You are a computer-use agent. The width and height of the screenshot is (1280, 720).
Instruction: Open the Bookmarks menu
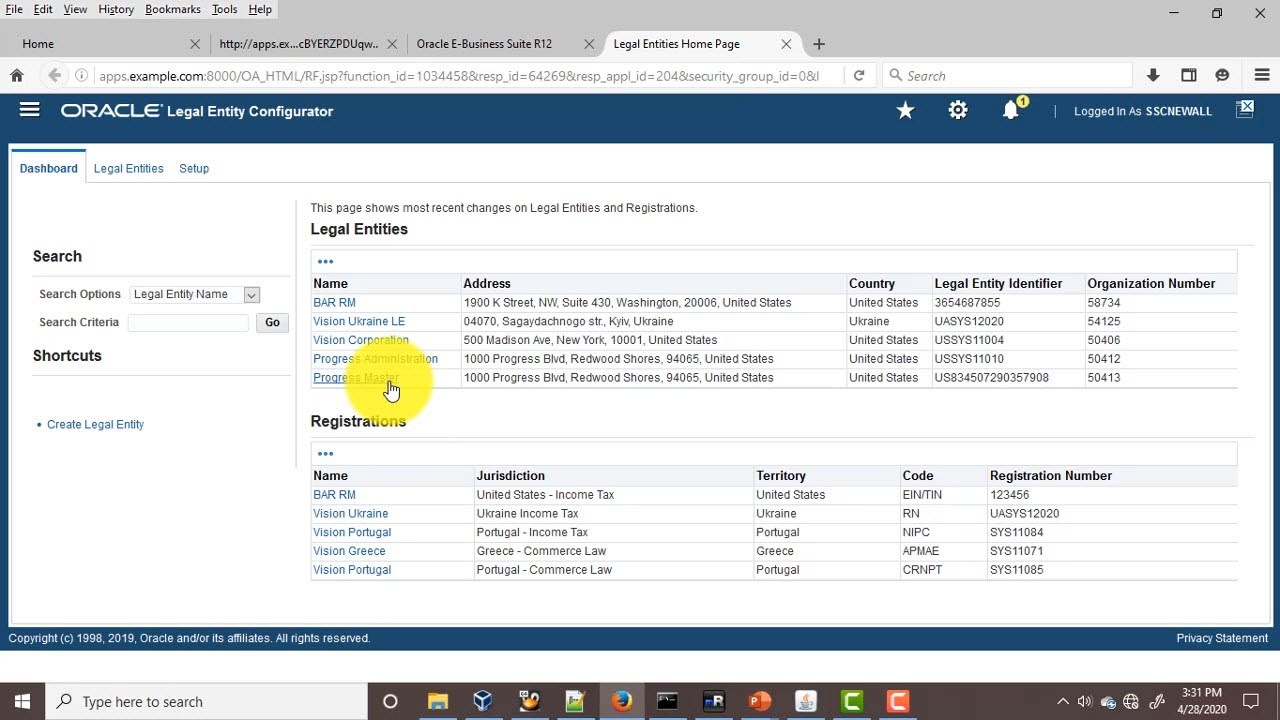173,9
